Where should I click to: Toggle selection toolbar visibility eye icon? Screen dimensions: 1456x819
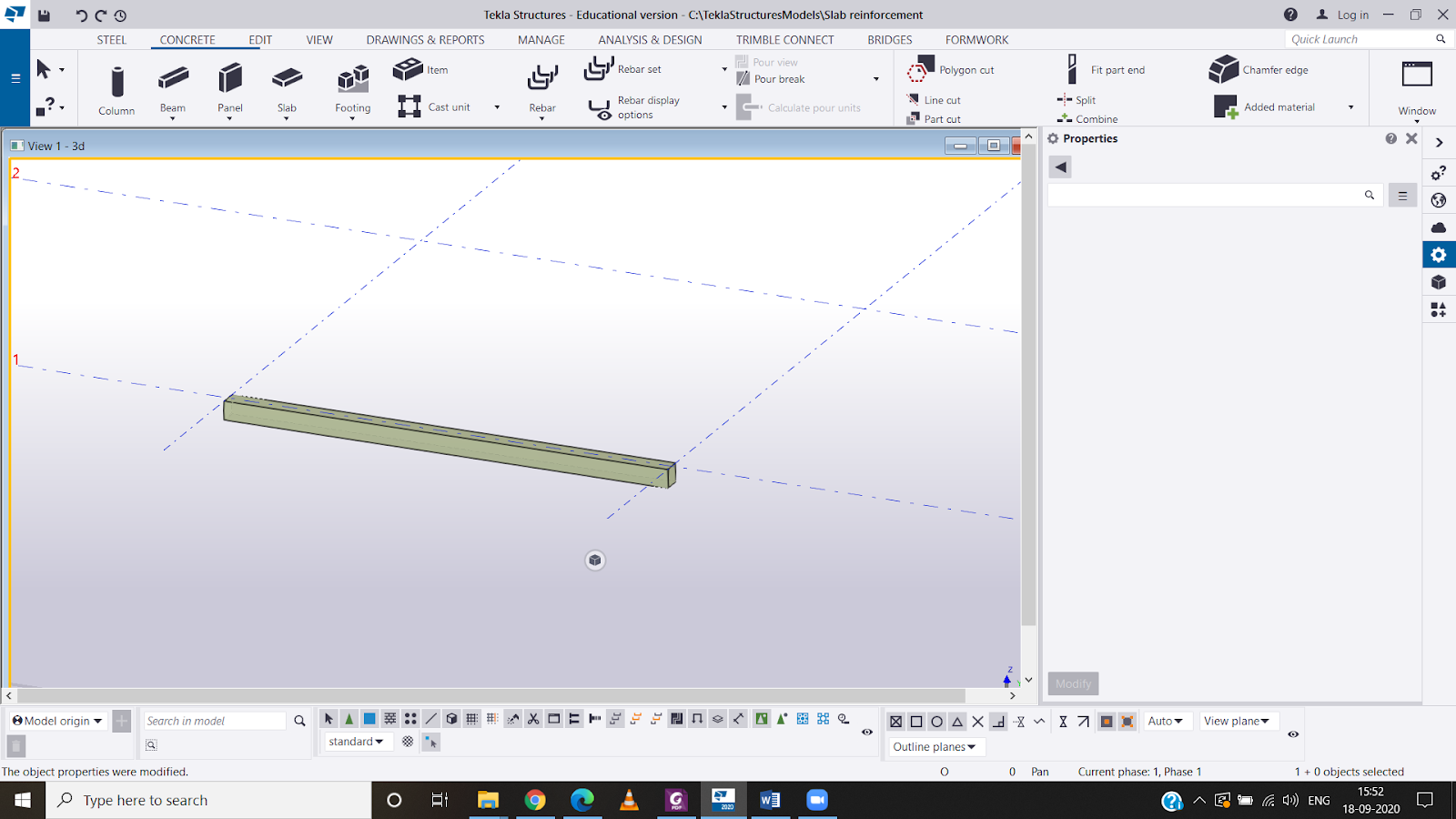click(867, 732)
